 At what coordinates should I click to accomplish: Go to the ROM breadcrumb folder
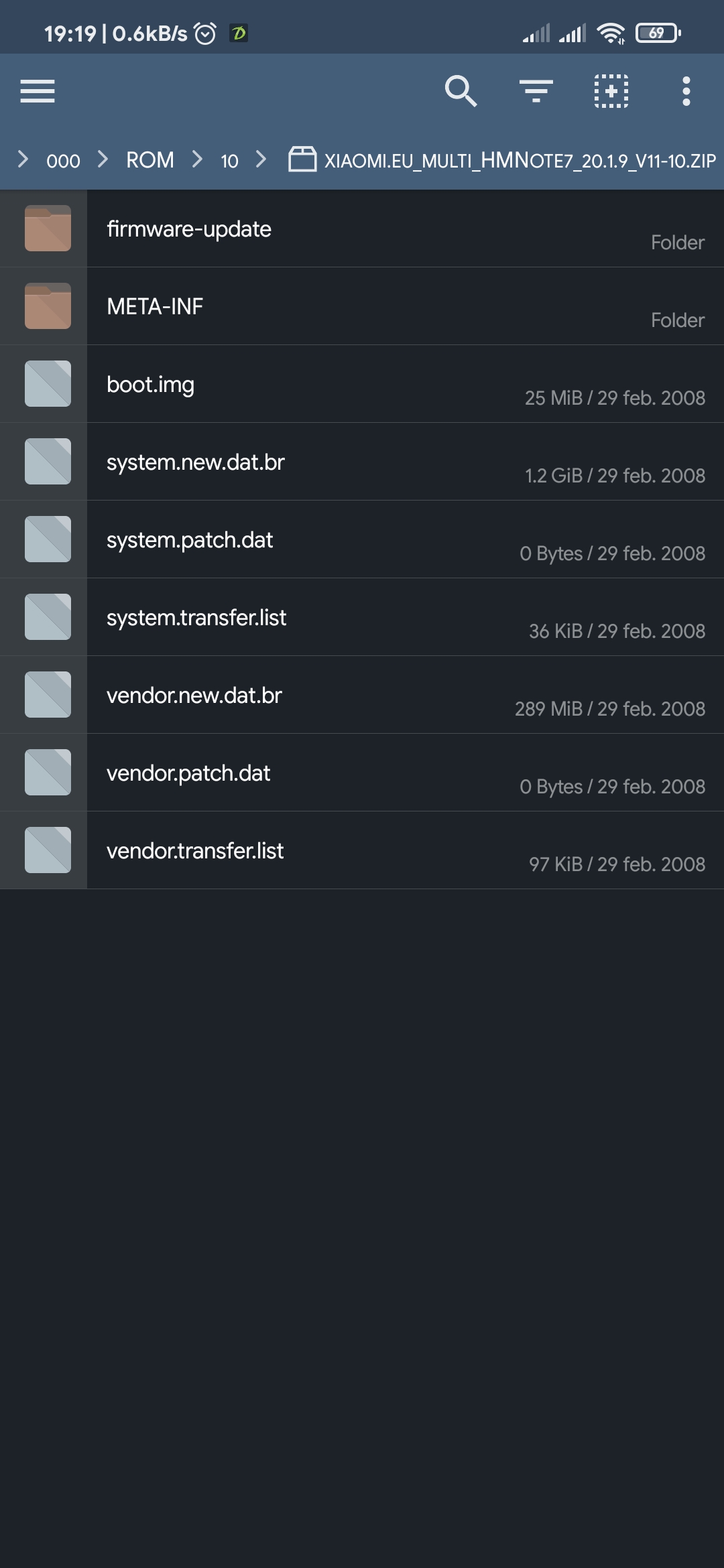pyautogui.click(x=150, y=160)
